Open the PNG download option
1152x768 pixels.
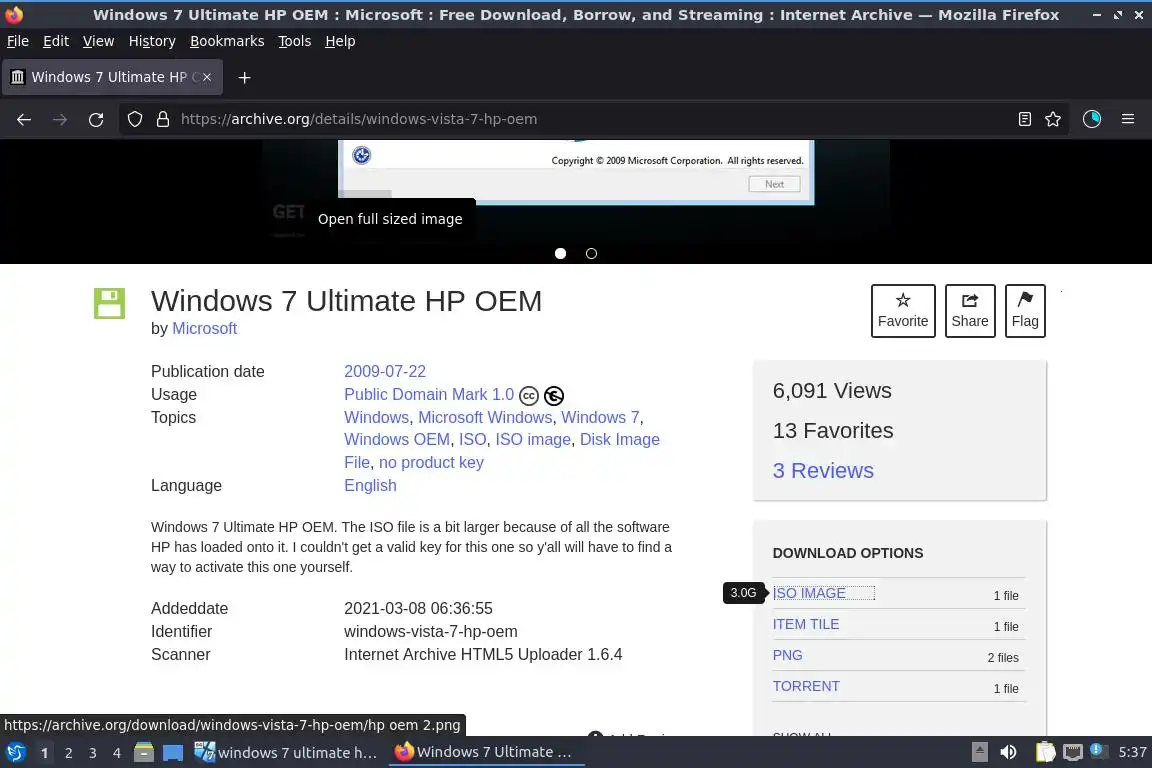(787, 655)
